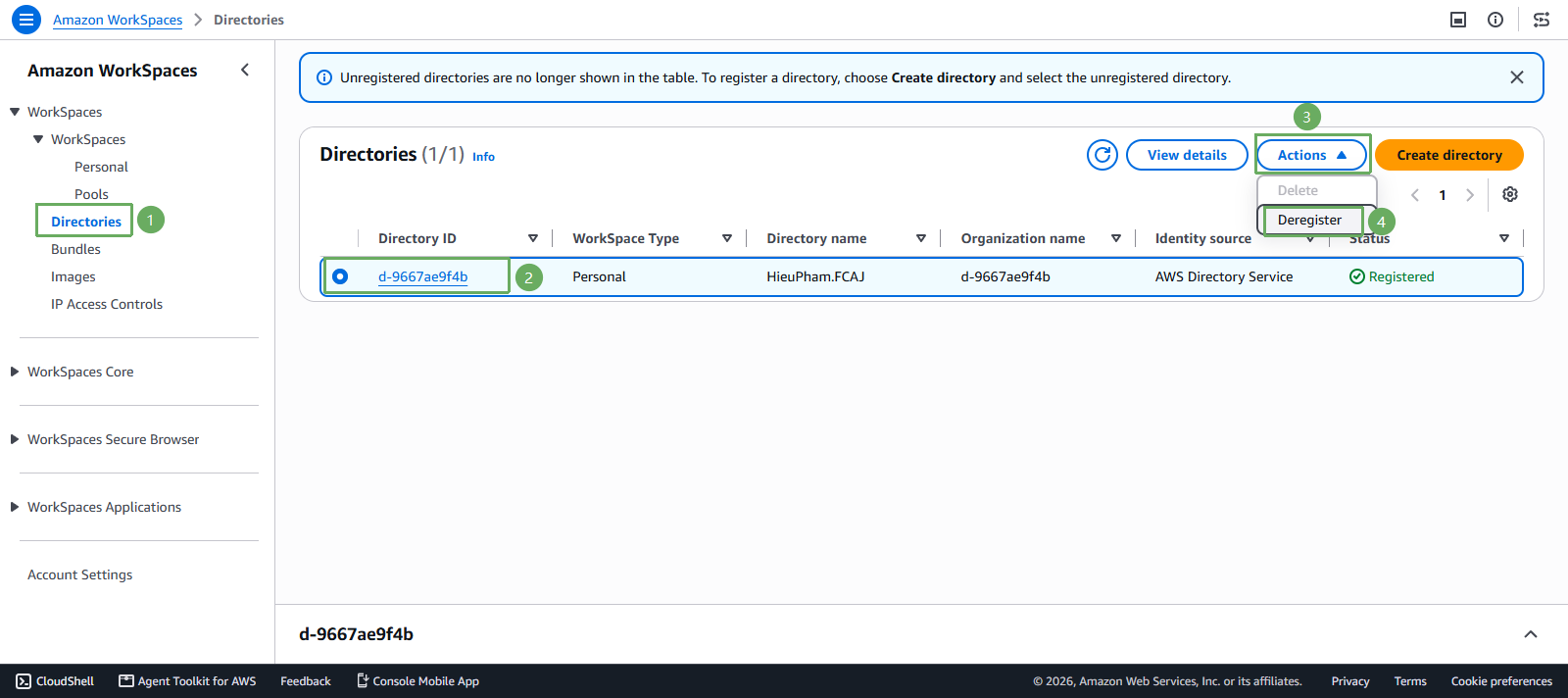
Task: Sort by Status column arrow
Action: (x=1504, y=238)
